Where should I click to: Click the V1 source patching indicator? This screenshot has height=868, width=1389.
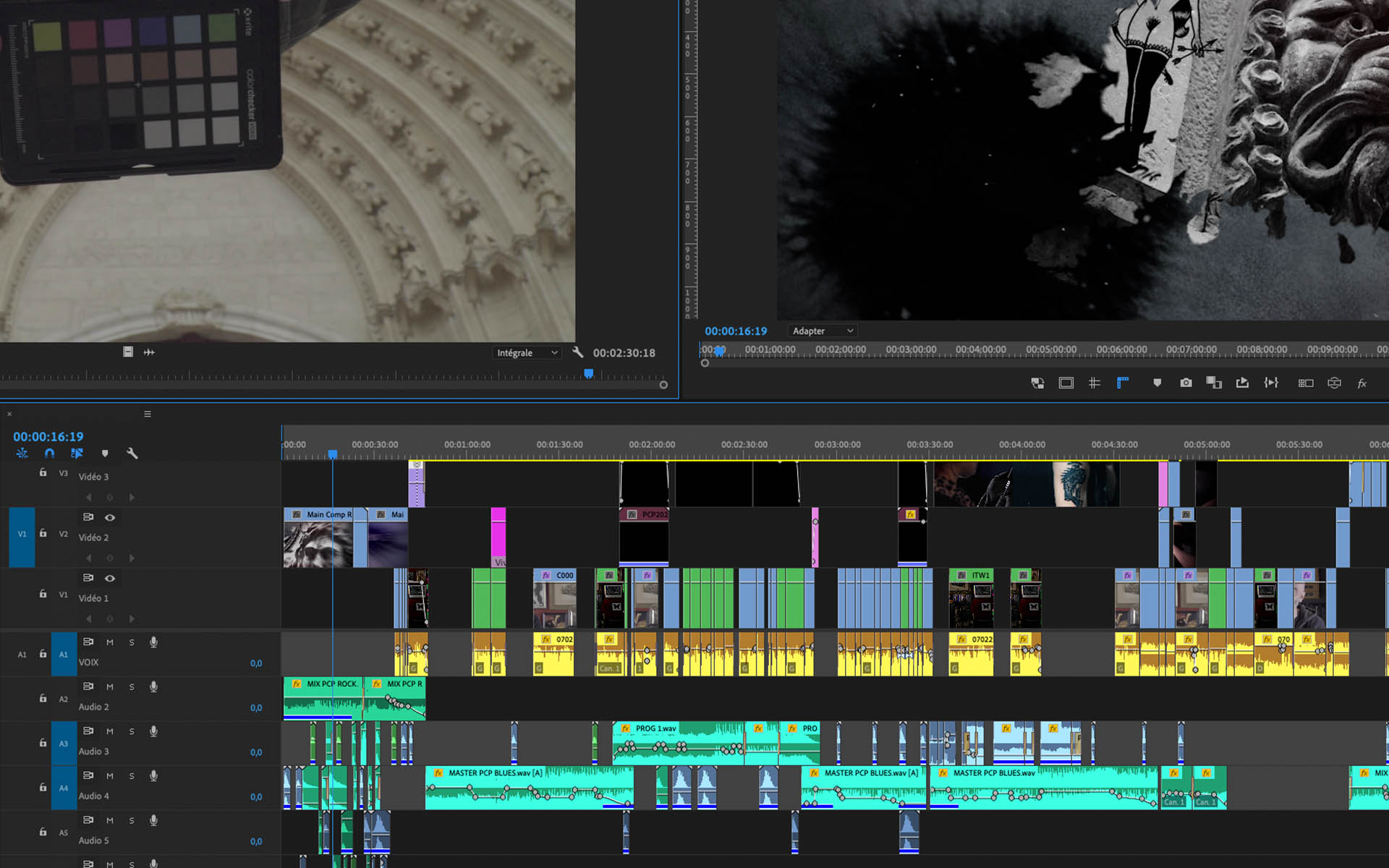tap(22, 537)
